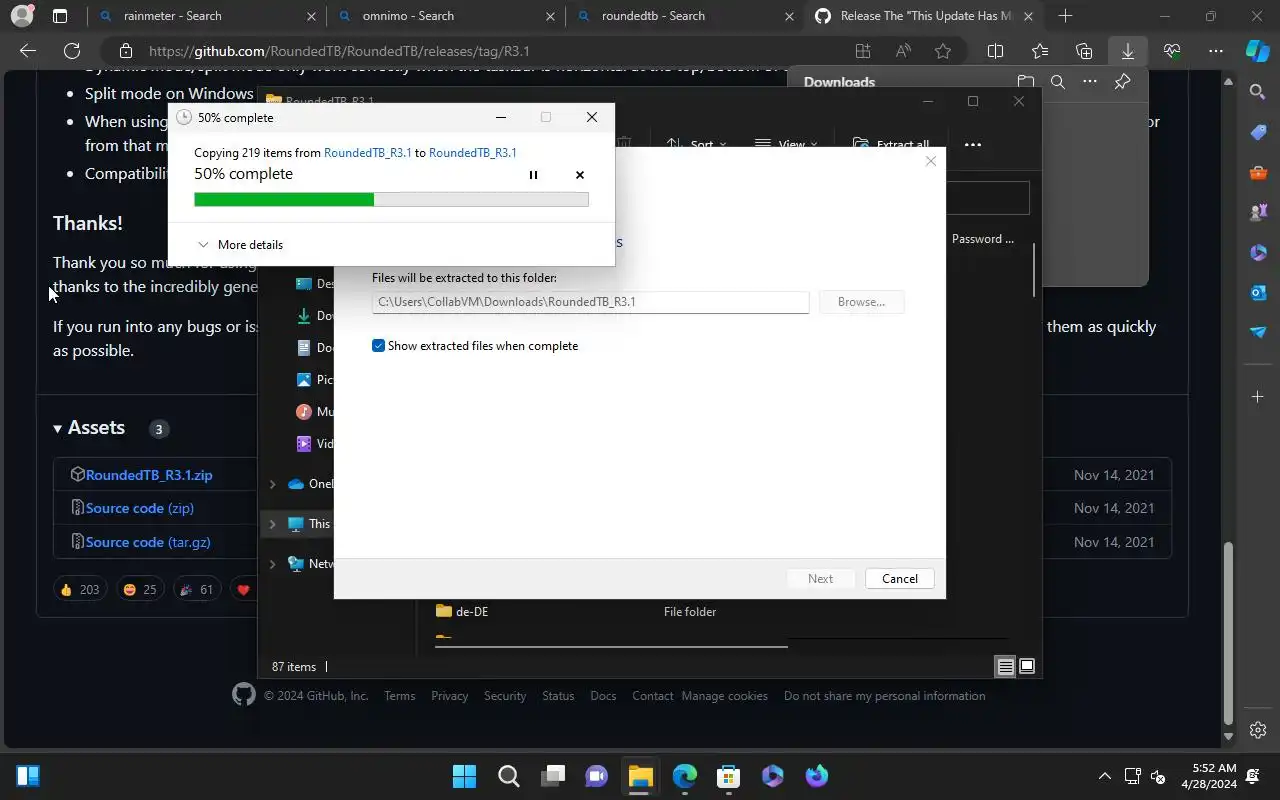Add a sidebar app with plus

pyautogui.click(x=1258, y=397)
